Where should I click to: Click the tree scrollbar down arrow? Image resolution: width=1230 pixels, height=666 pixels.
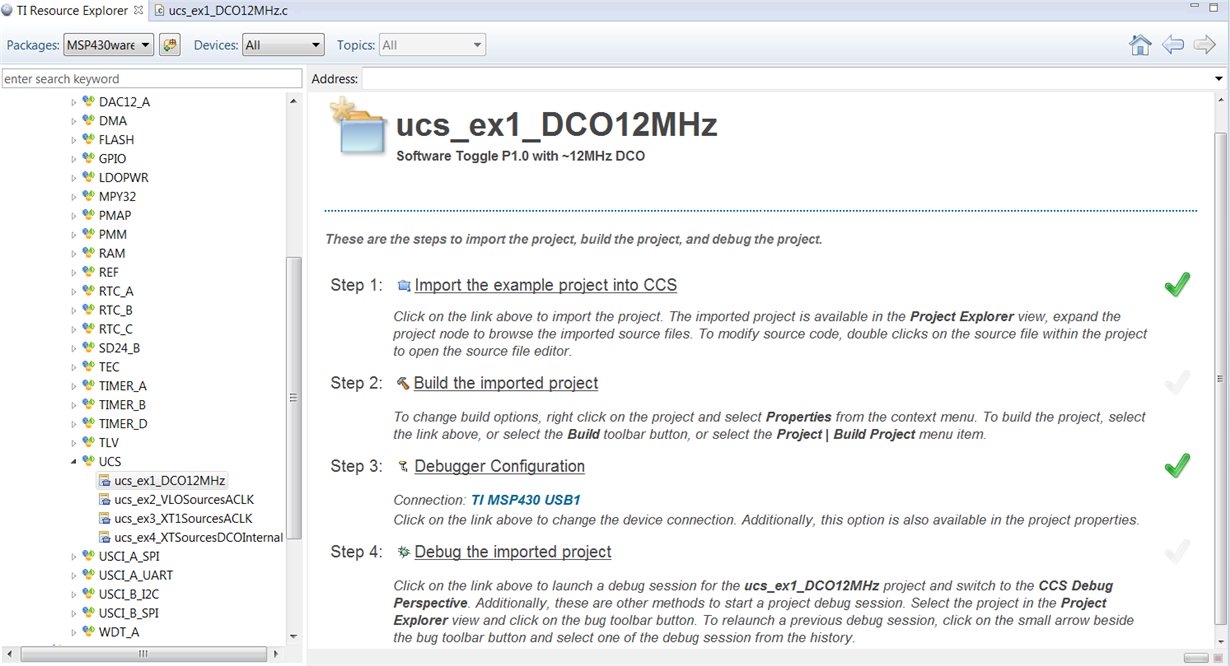(x=293, y=635)
